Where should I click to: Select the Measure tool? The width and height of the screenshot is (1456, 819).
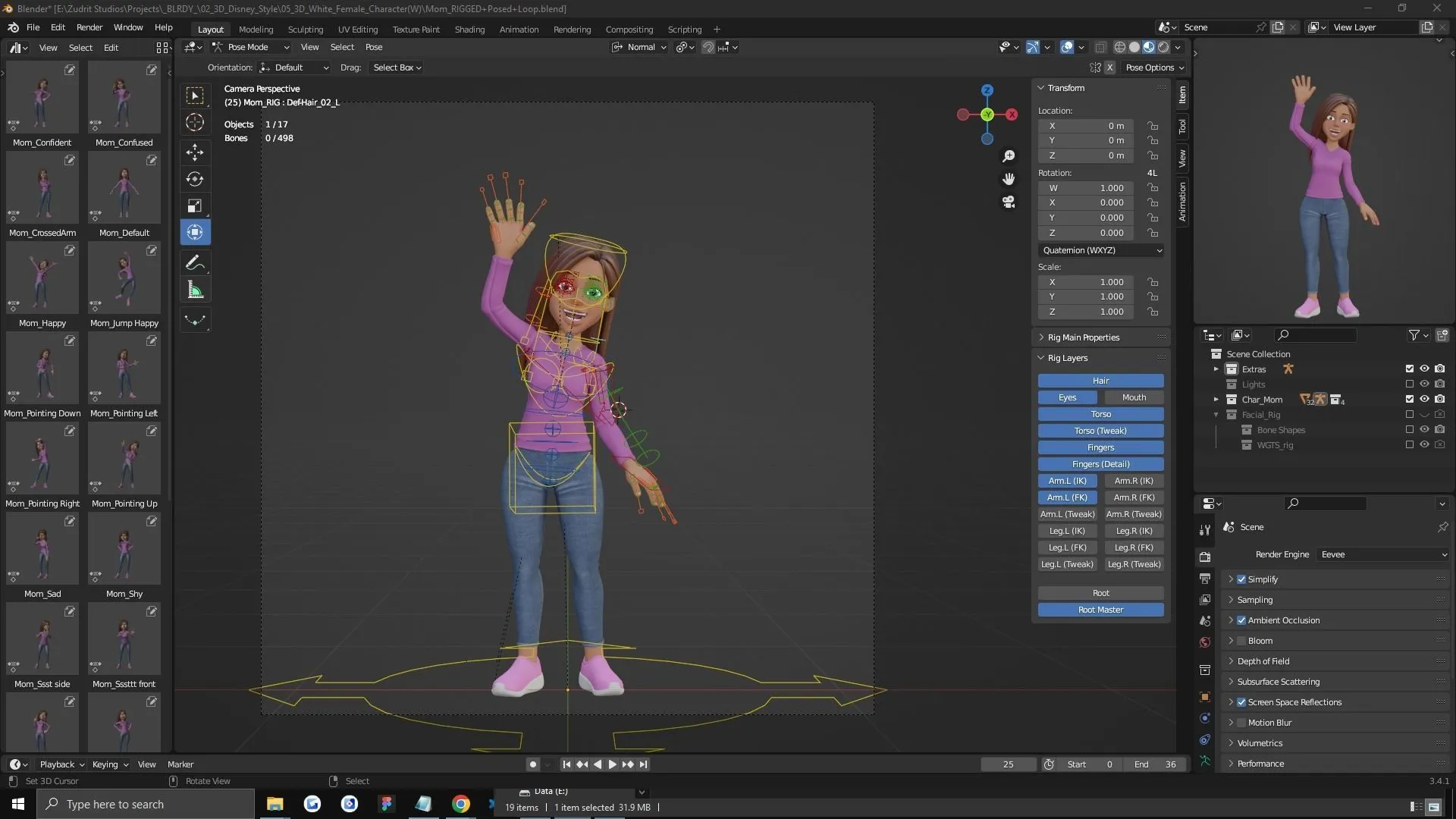194,289
